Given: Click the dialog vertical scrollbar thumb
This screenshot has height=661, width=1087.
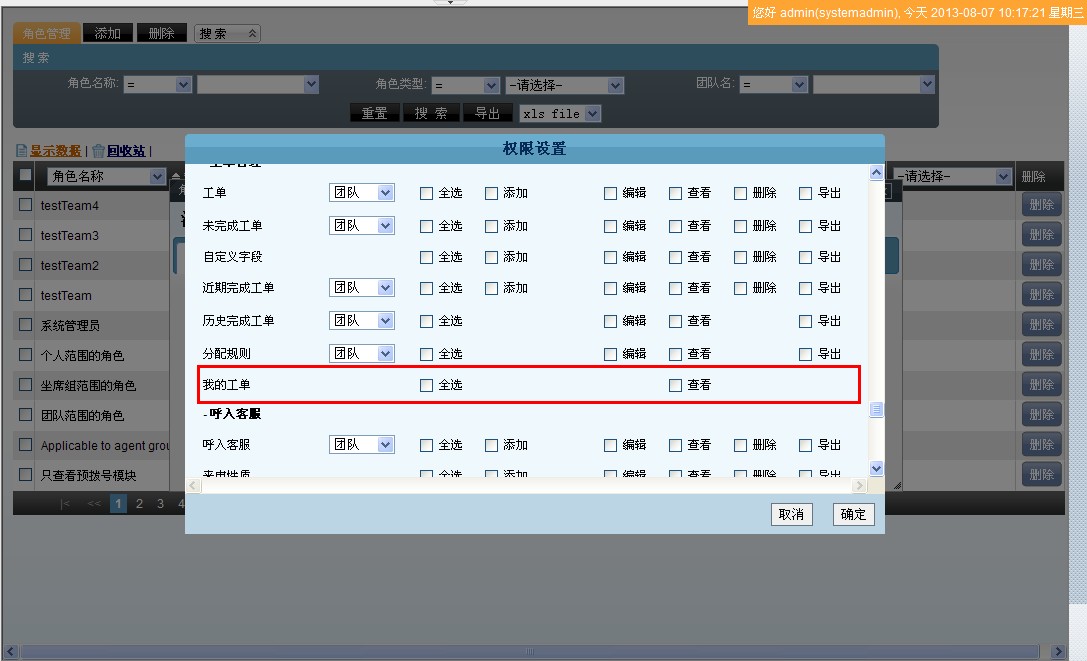Looking at the screenshot, I should pos(877,409).
